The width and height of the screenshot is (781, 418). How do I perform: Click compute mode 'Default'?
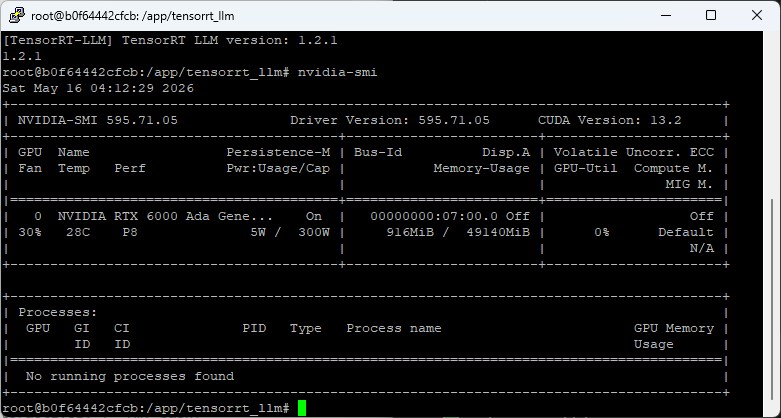pyautogui.click(x=685, y=232)
